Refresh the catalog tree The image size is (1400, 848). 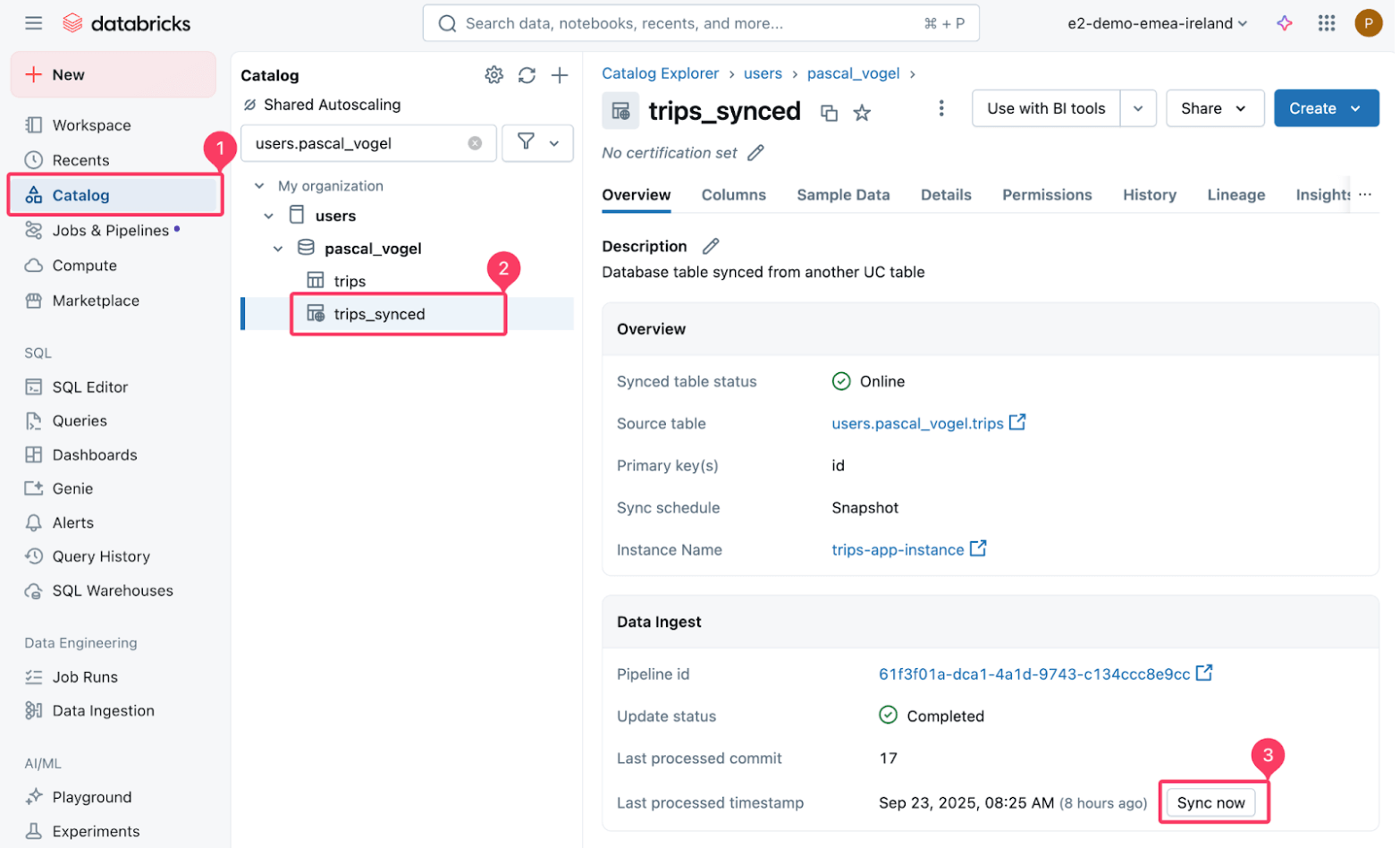pyautogui.click(x=527, y=75)
